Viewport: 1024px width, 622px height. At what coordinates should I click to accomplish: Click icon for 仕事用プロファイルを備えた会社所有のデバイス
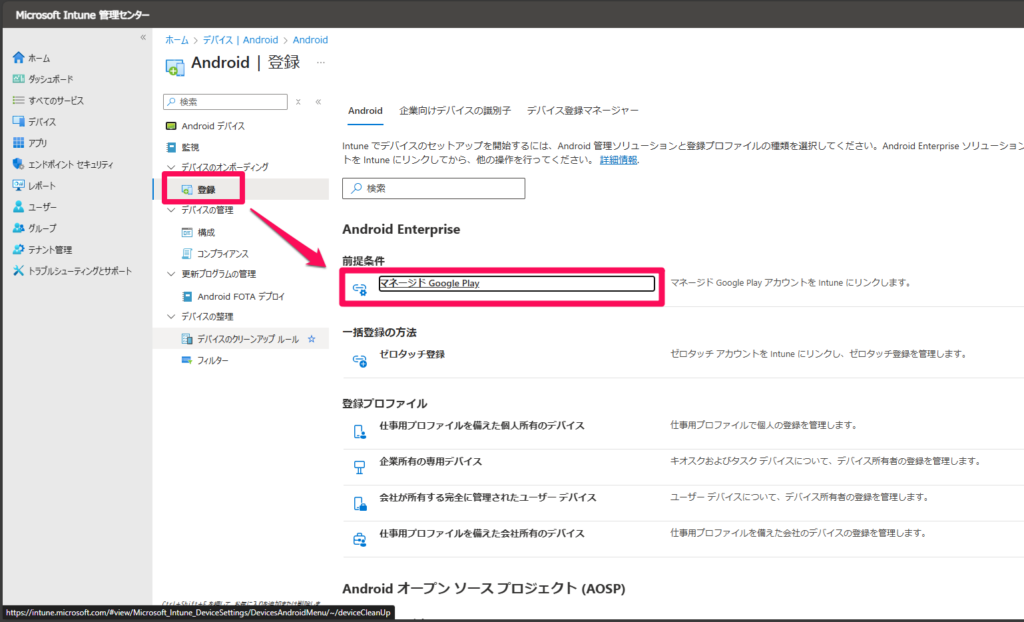coord(360,539)
